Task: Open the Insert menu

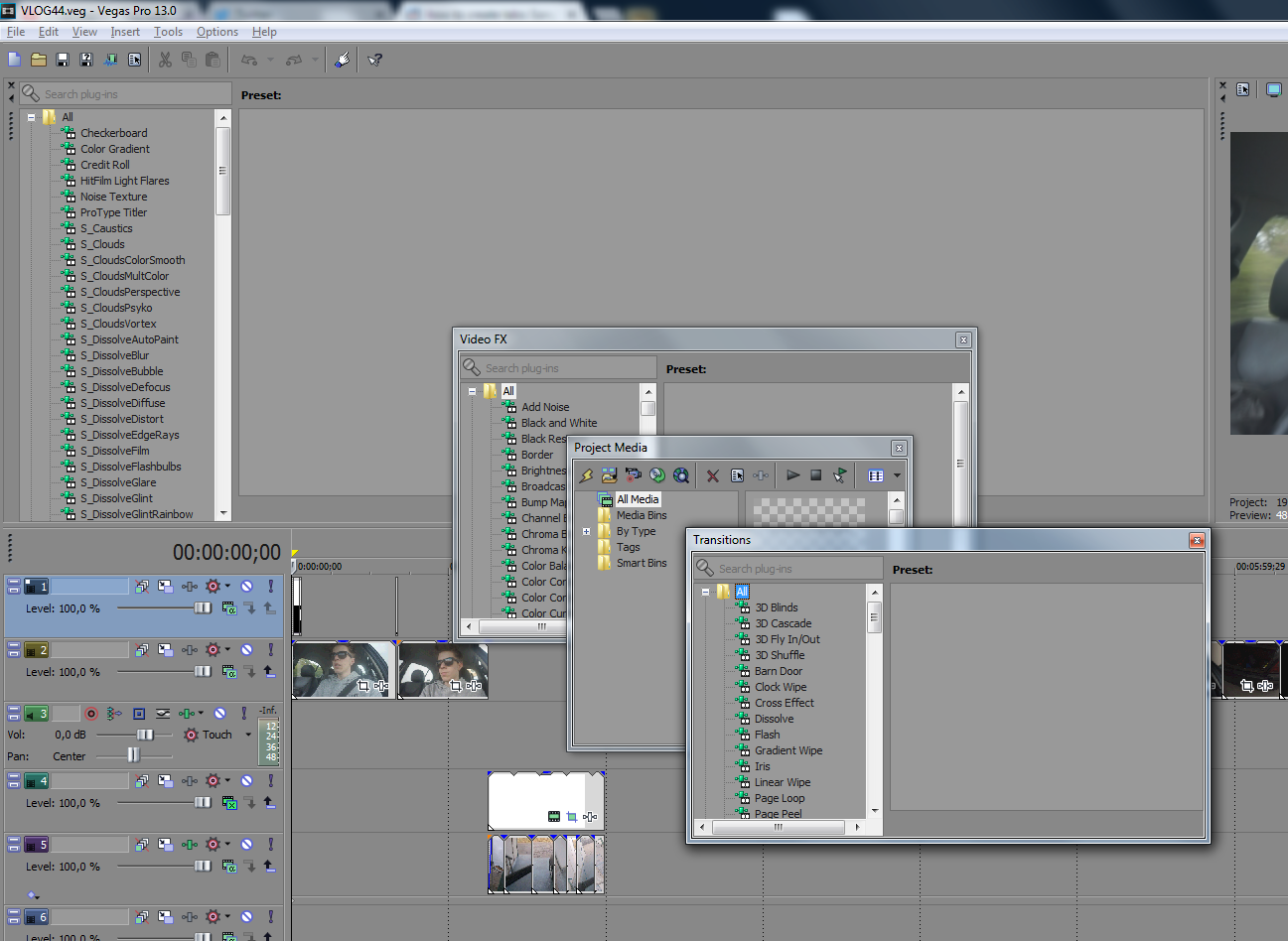Action: click(x=125, y=32)
